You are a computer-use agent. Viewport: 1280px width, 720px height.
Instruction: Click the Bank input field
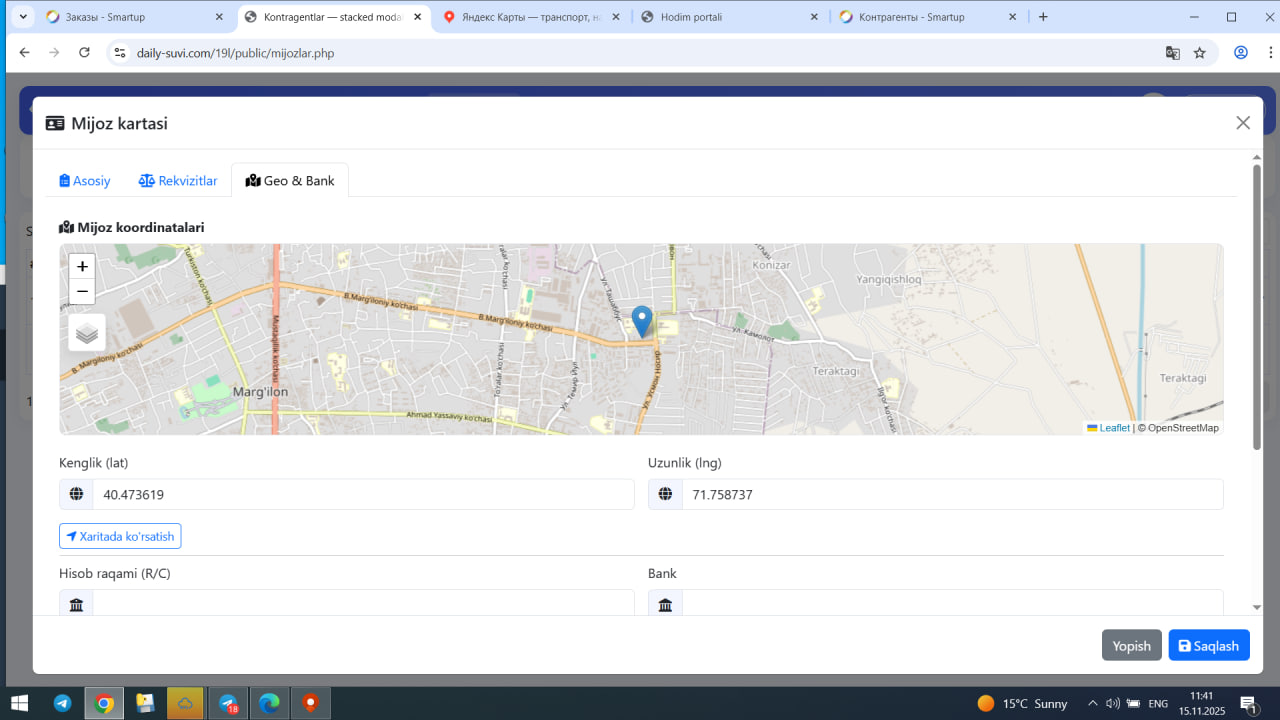point(952,603)
